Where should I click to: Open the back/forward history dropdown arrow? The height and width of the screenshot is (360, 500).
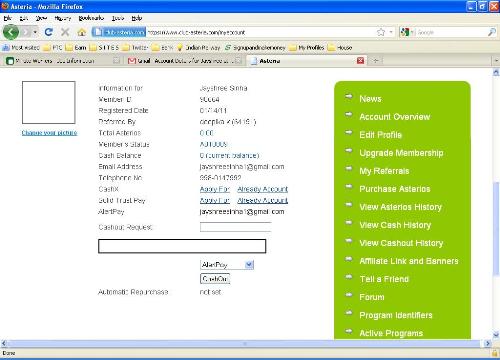(35, 32)
